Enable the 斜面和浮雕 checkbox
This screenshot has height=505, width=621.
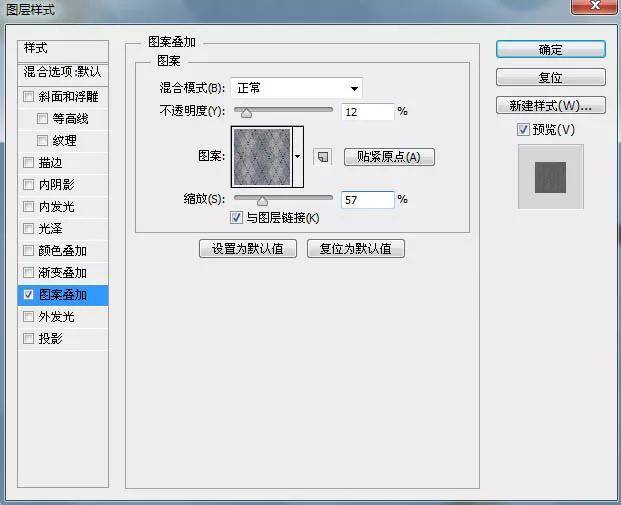point(28,97)
